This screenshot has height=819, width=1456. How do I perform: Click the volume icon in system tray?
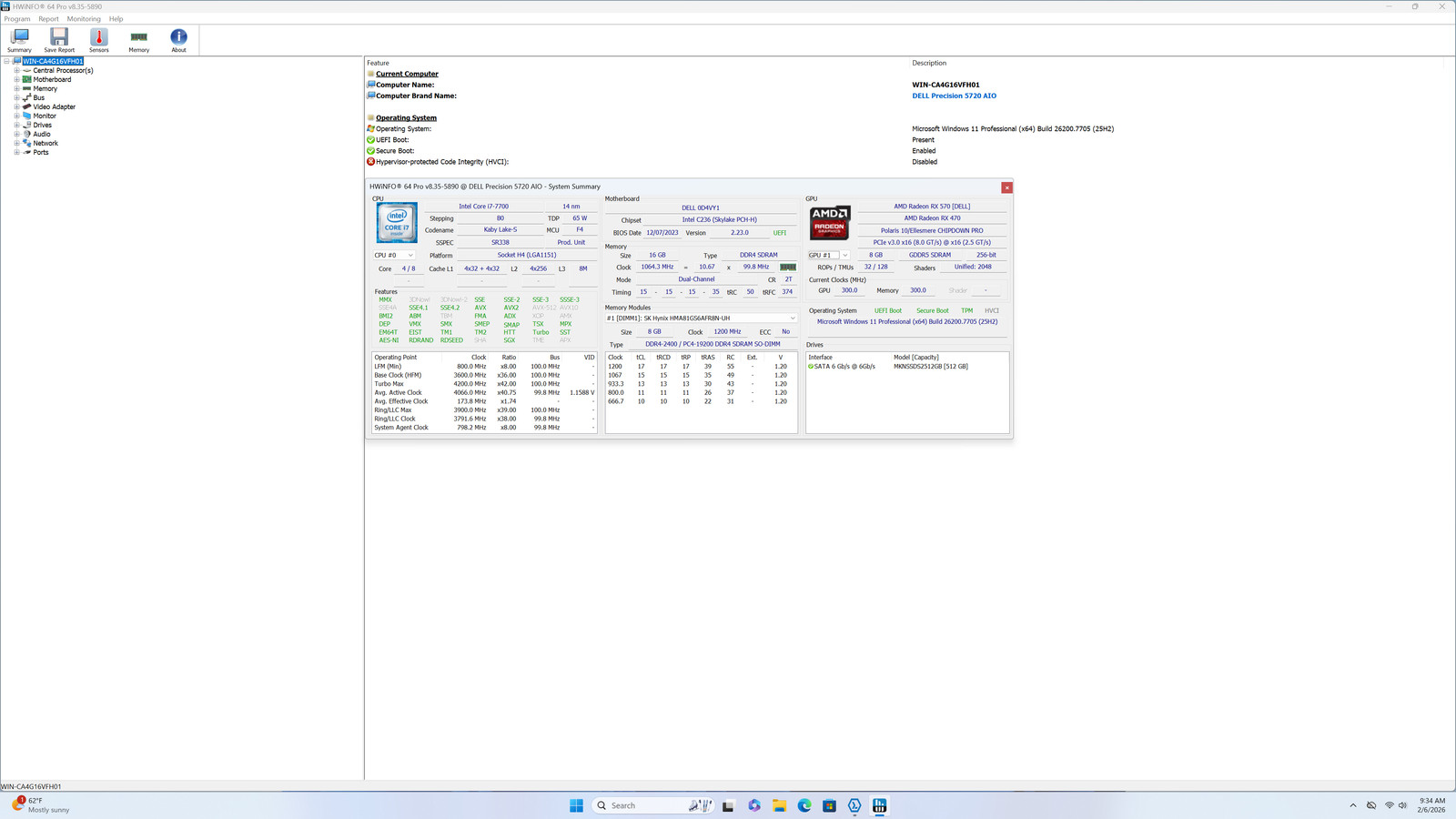(x=1402, y=805)
